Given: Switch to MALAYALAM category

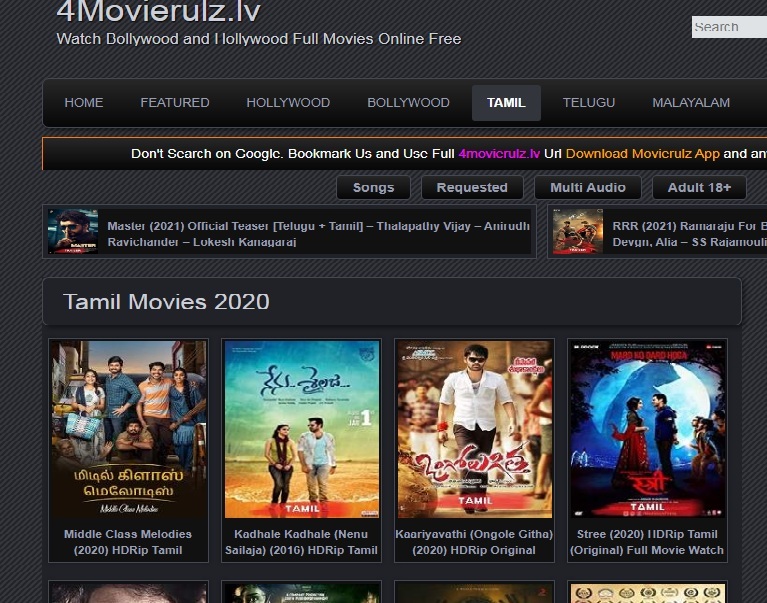Looking at the screenshot, I should point(691,103).
